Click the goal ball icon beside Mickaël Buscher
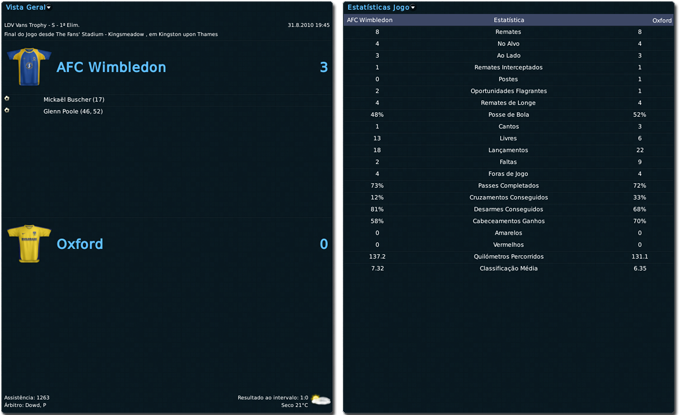The height and width of the screenshot is (415, 680). coord(7,99)
